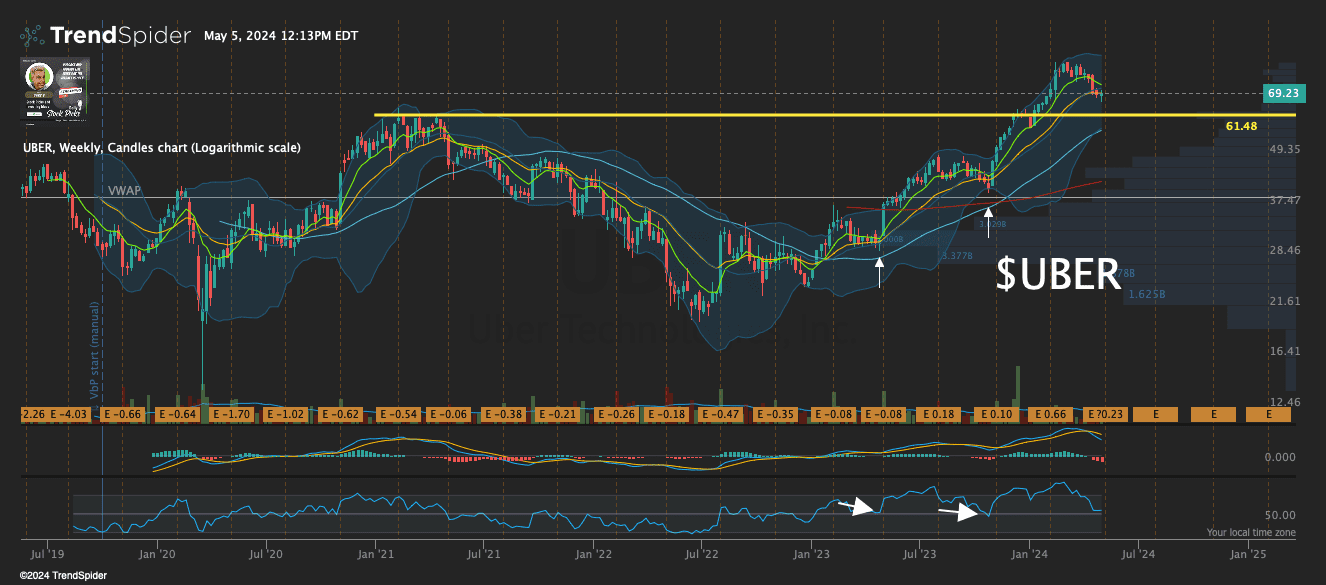Select the E 0.18 earnings marker
The height and width of the screenshot is (585, 1326).
click(x=940, y=413)
